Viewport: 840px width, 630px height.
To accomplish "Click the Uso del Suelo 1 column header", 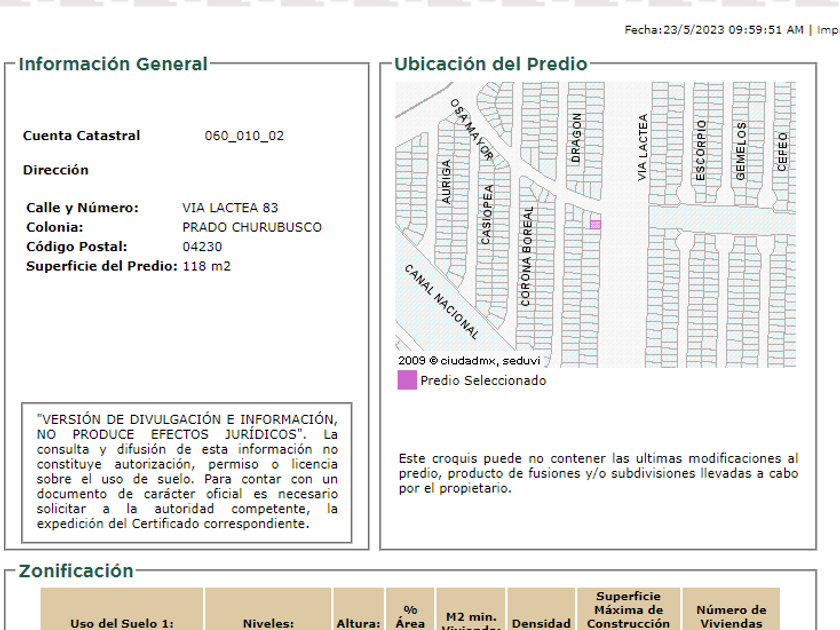I will click(122, 622).
